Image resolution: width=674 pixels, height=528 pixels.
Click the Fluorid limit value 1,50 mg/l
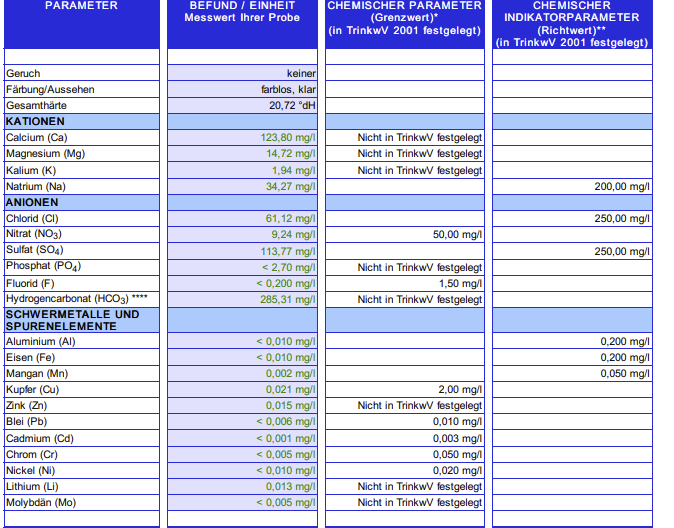[460, 283]
